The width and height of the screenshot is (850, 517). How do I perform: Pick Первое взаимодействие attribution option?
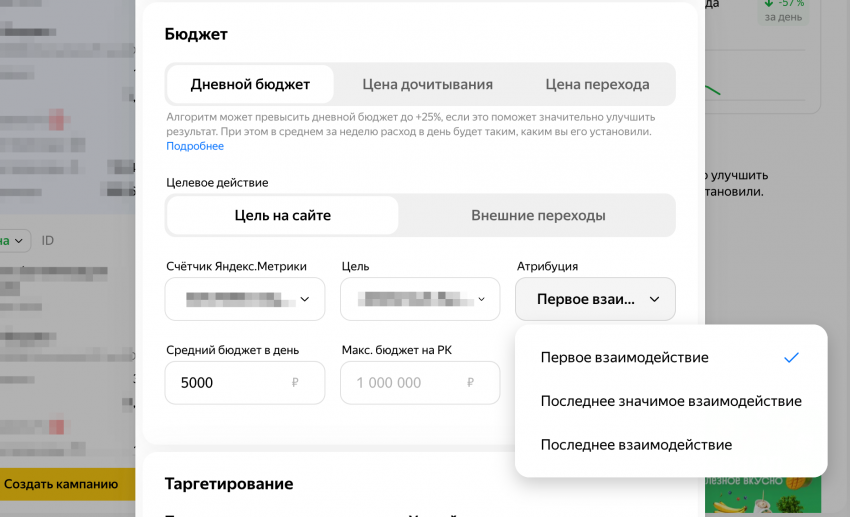click(624, 357)
